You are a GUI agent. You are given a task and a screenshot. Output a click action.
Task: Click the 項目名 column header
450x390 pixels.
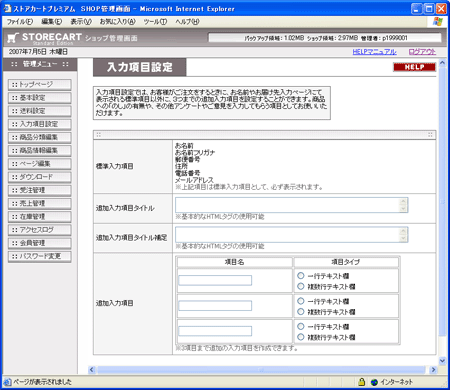pos(234,262)
